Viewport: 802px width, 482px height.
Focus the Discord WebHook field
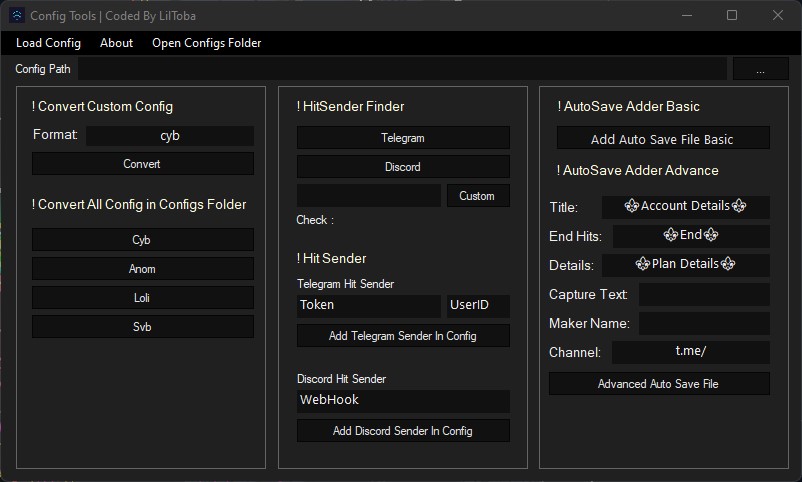(403, 401)
